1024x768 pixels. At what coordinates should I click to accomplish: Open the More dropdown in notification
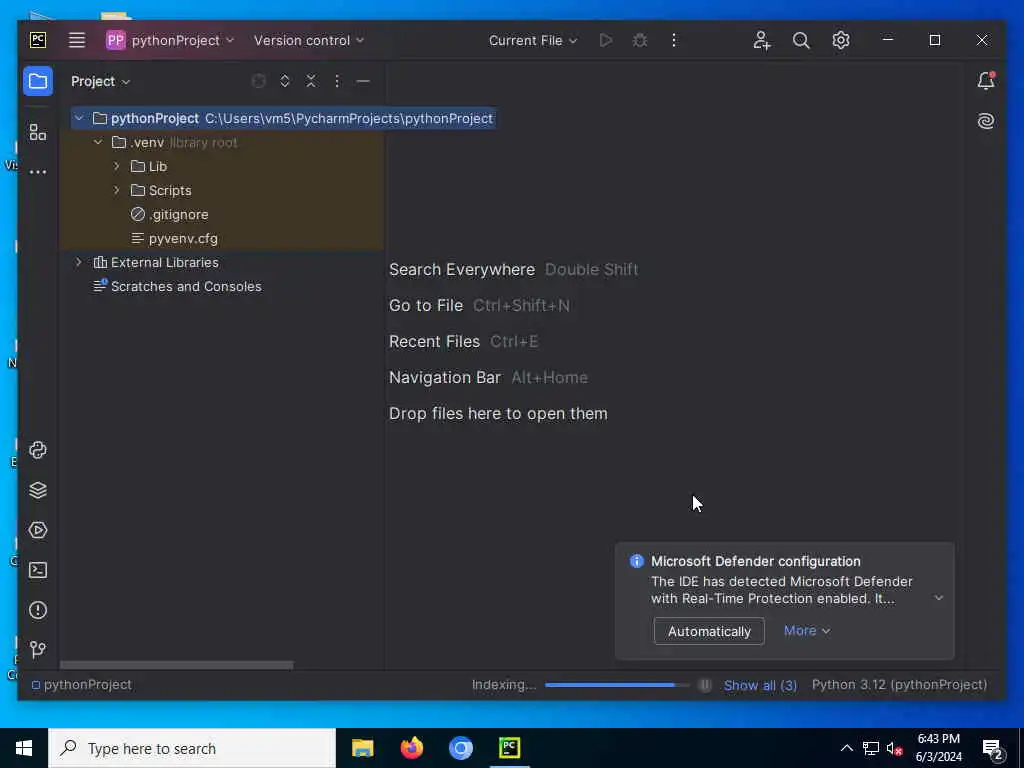(807, 631)
